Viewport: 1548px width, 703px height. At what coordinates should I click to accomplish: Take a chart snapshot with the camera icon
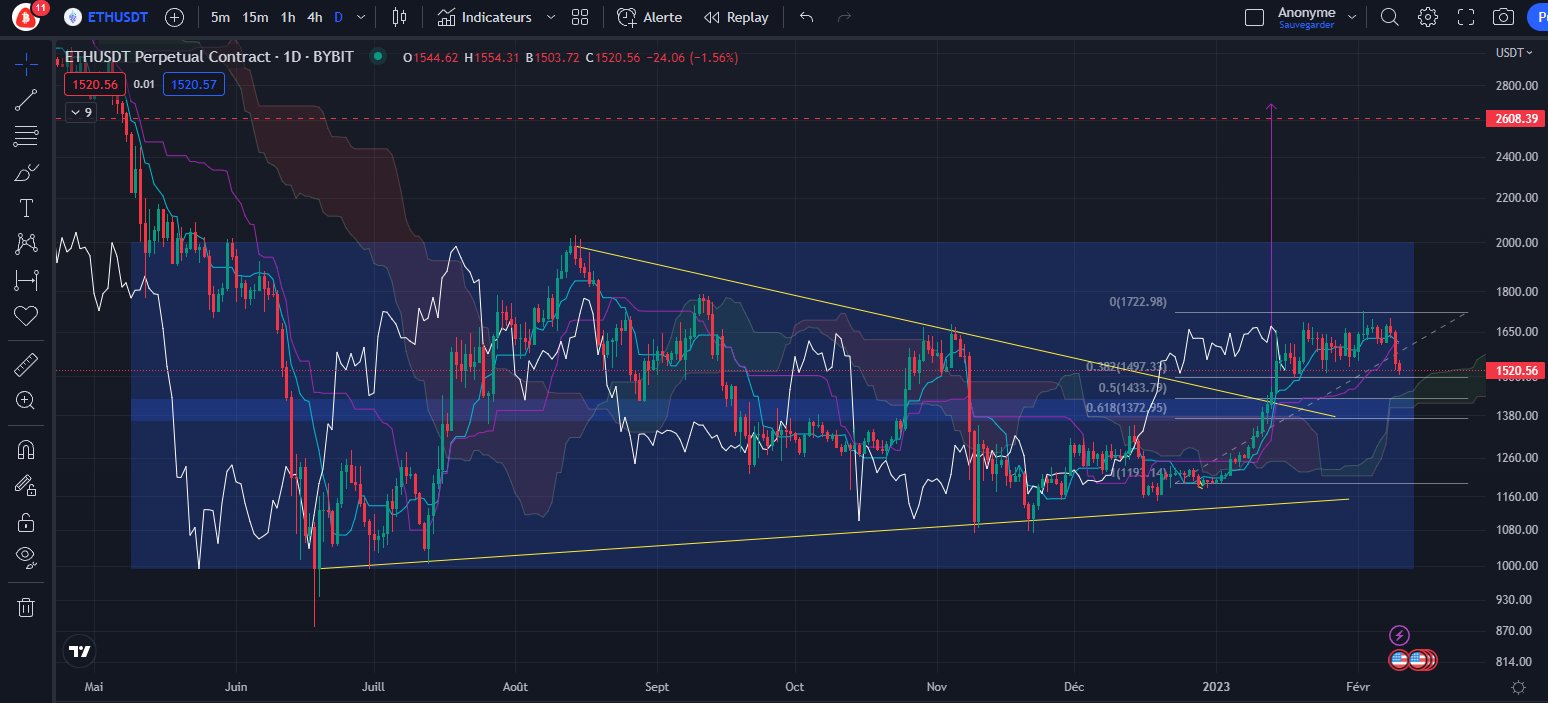[1503, 17]
